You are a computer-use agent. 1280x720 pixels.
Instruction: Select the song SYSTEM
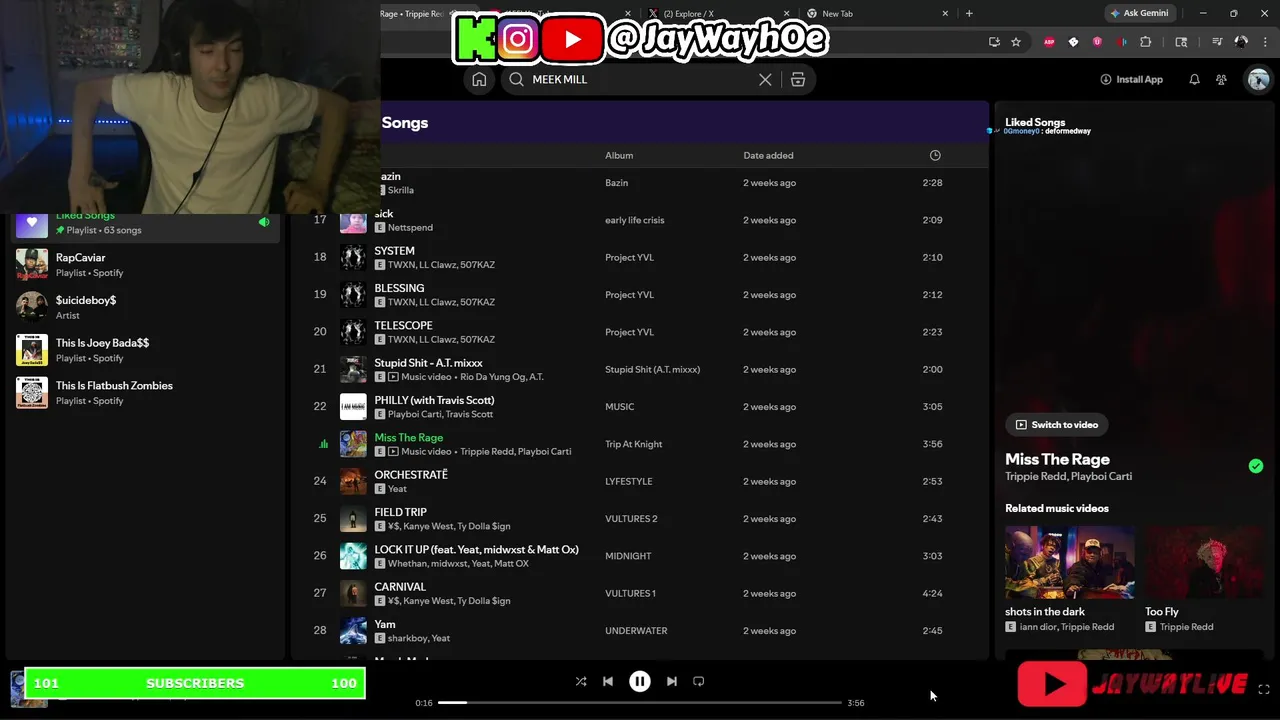[394, 251]
